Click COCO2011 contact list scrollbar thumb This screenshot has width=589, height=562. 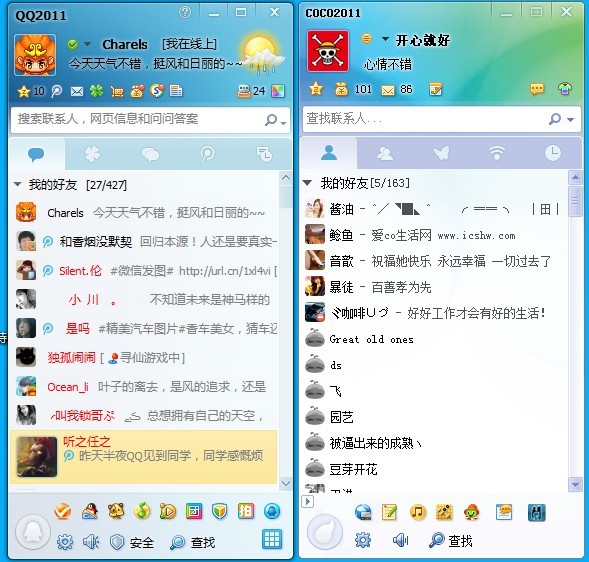click(x=575, y=201)
